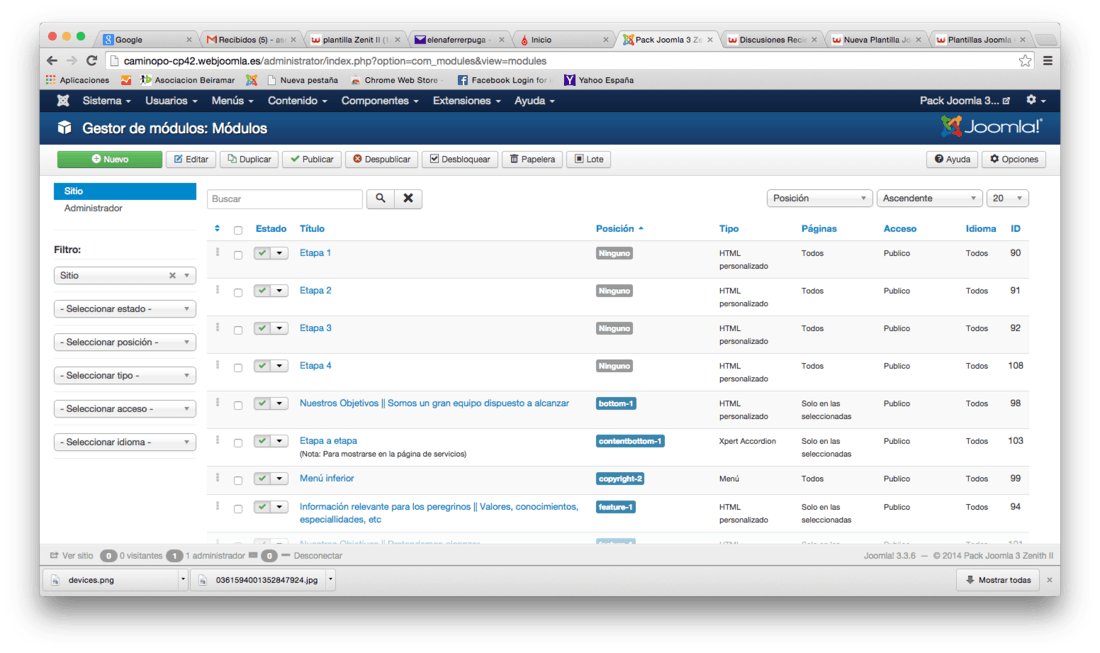1100x653 pixels.
Task: Bookmark page with the star icon
Action: (1025, 61)
